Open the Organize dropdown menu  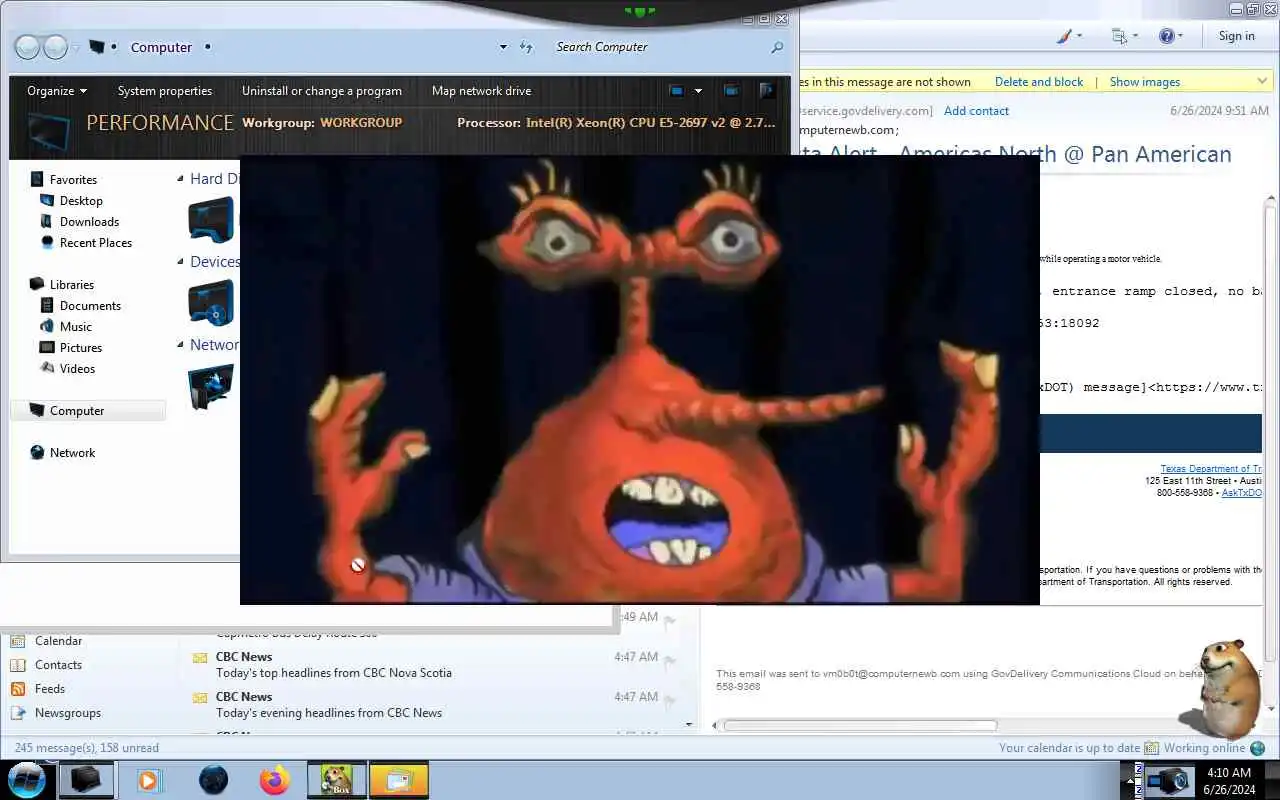[57, 91]
